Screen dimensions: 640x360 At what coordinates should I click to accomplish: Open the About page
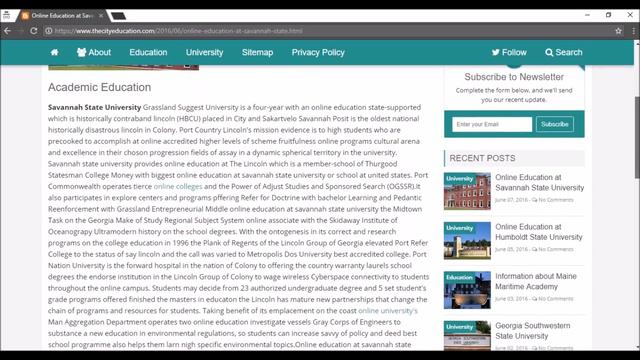click(94, 52)
